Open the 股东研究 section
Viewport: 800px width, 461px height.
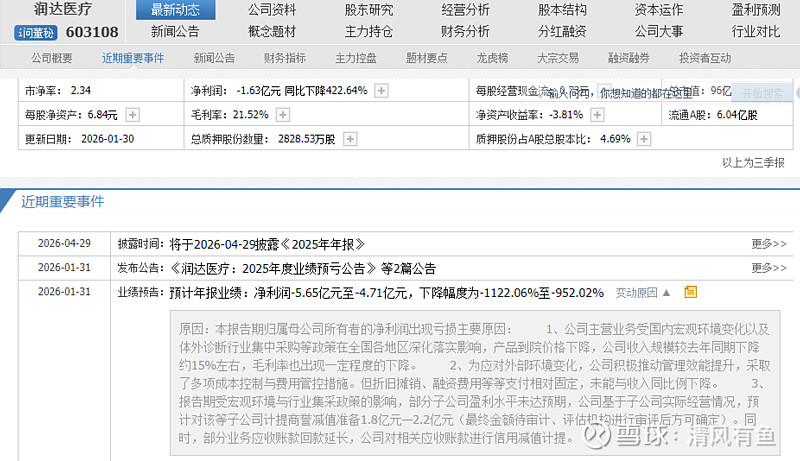point(369,10)
